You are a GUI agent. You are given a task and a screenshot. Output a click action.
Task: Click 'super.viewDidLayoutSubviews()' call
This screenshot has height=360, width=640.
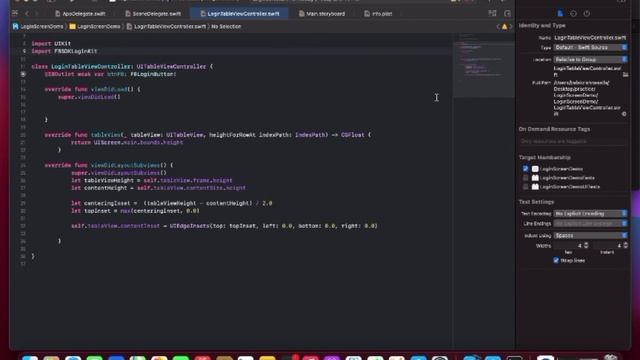(x=119, y=173)
